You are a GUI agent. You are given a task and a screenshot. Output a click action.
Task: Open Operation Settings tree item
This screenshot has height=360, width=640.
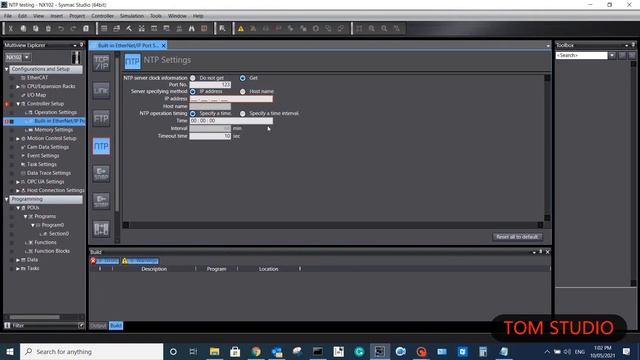(x=56, y=112)
